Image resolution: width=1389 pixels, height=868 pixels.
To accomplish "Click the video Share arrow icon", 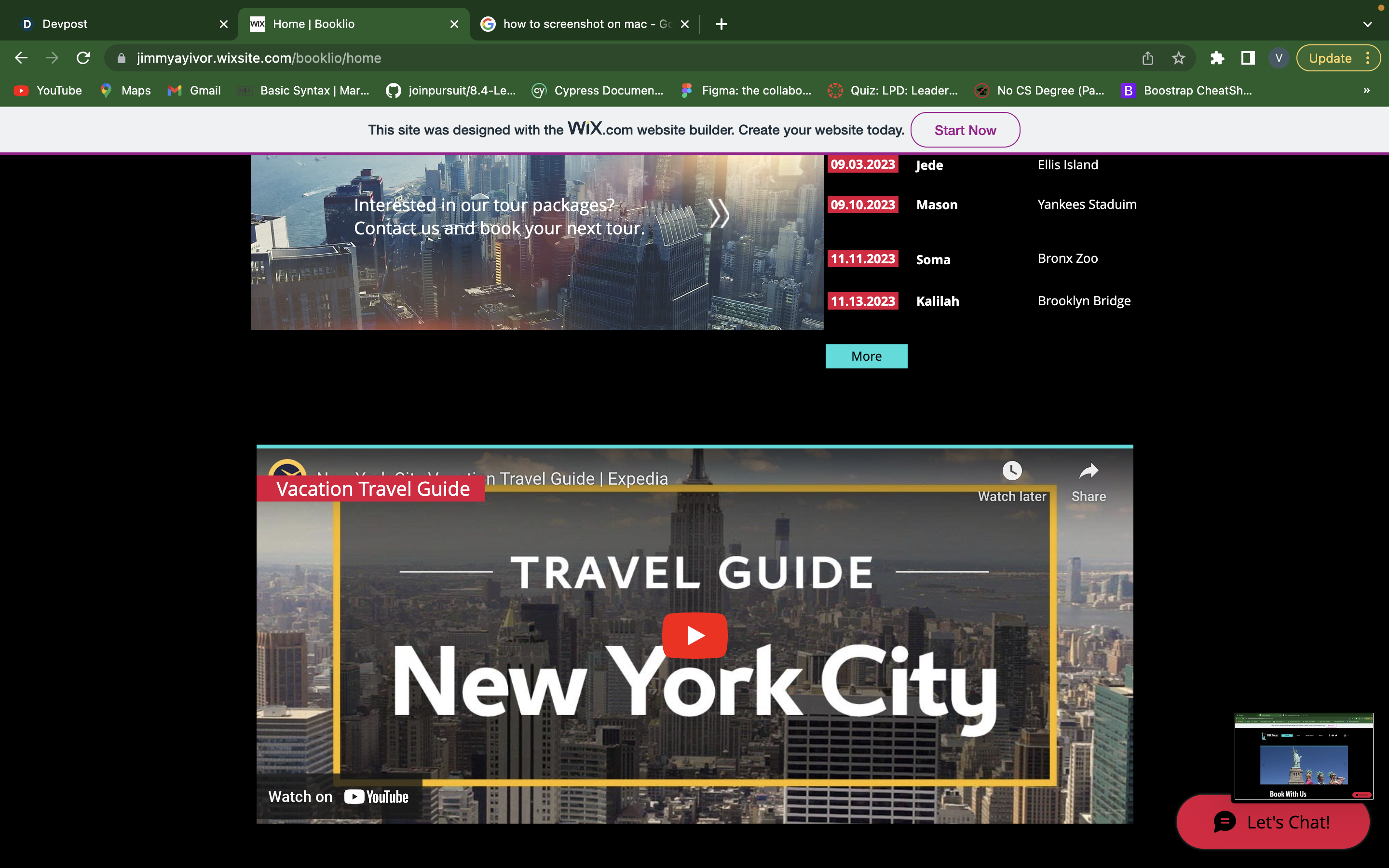I will pos(1088,471).
